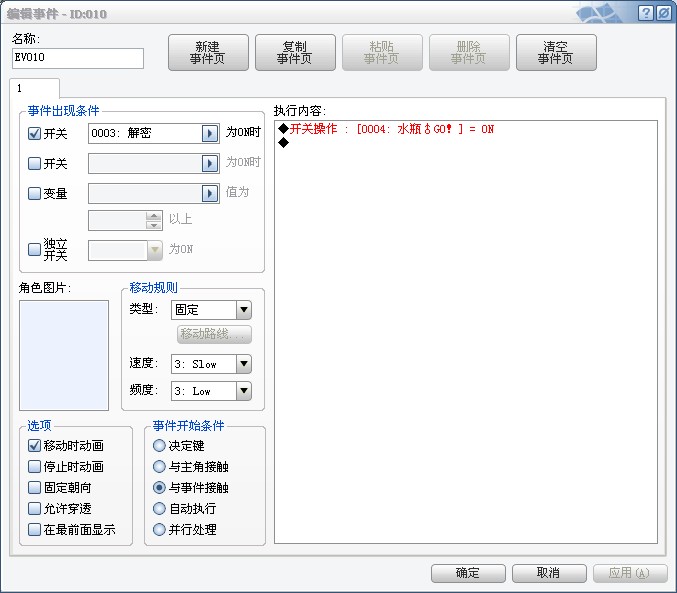Enable 固定朝向 checkbox
This screenshot has height=593, width=677.
coord(34,487)
